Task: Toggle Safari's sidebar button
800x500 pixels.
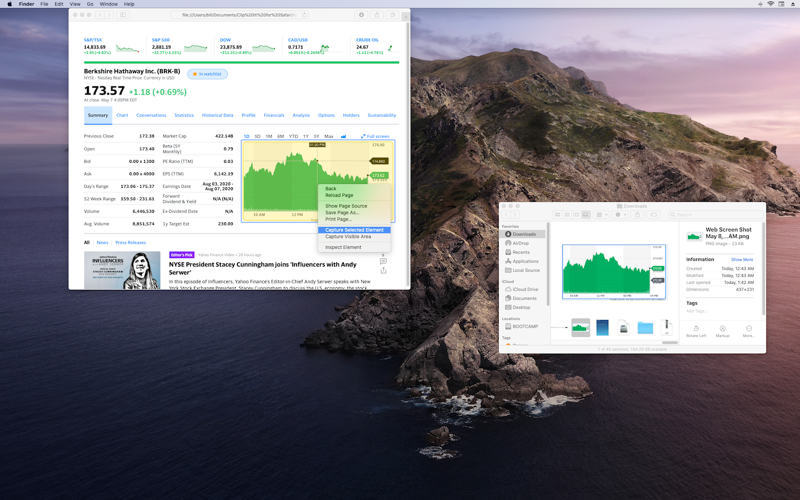Action: 123,15
